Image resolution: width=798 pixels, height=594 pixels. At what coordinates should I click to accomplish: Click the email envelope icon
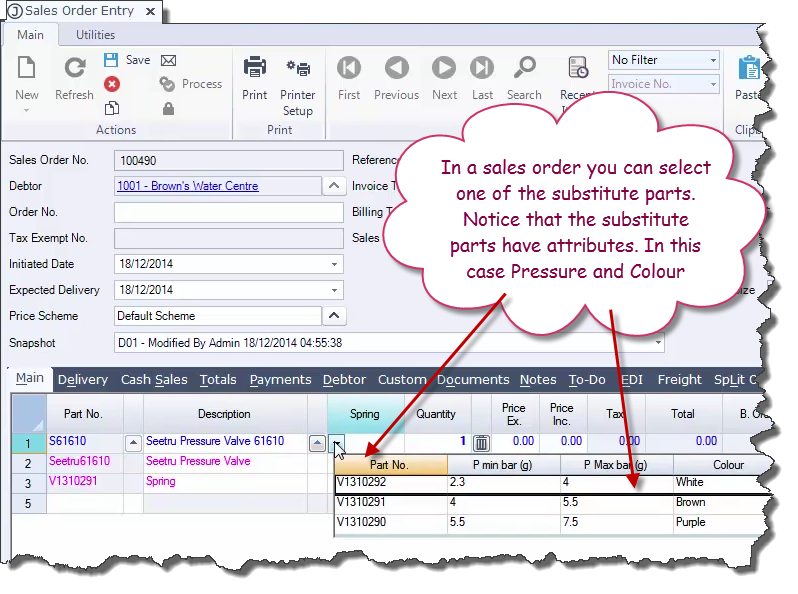[x=168, y=61]
